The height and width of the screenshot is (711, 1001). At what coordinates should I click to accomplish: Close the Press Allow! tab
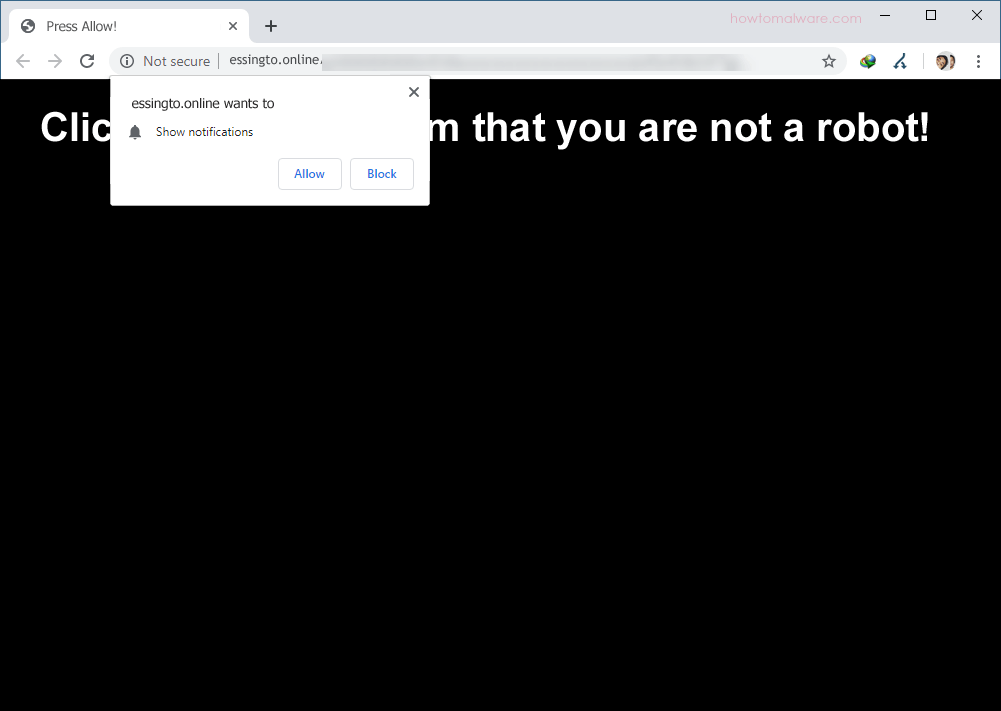point(233,25)
